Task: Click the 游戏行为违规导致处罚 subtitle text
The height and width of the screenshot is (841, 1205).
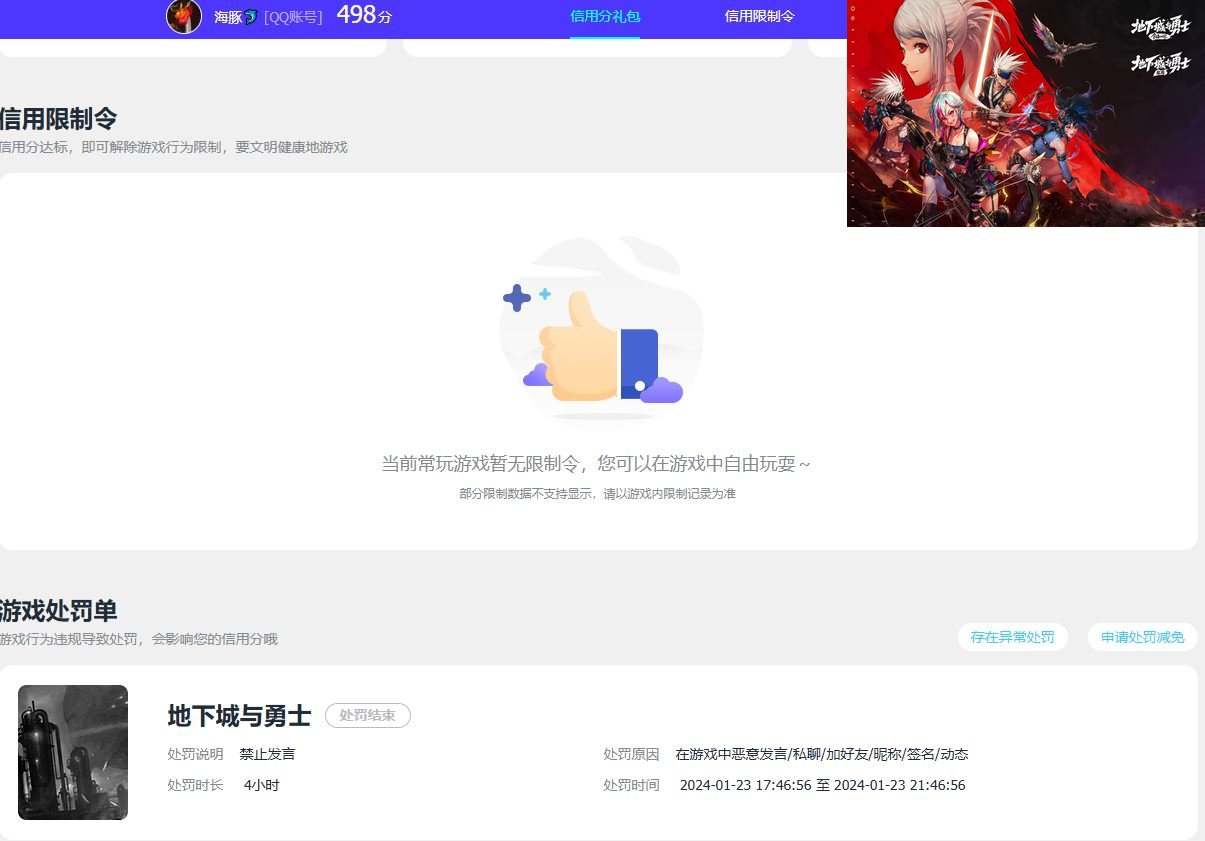Action: (x=139, y=639)
